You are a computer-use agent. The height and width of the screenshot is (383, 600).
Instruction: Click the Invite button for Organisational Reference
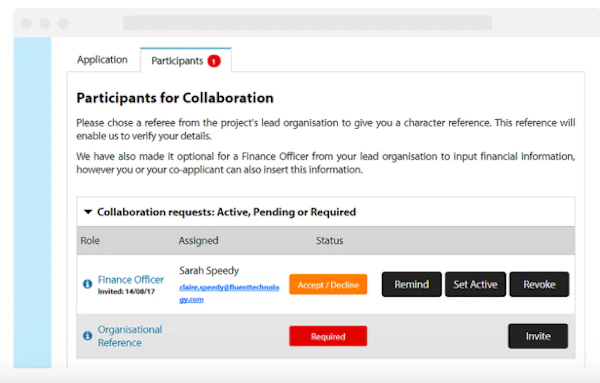pyautogui.click(x=538, y=336)
